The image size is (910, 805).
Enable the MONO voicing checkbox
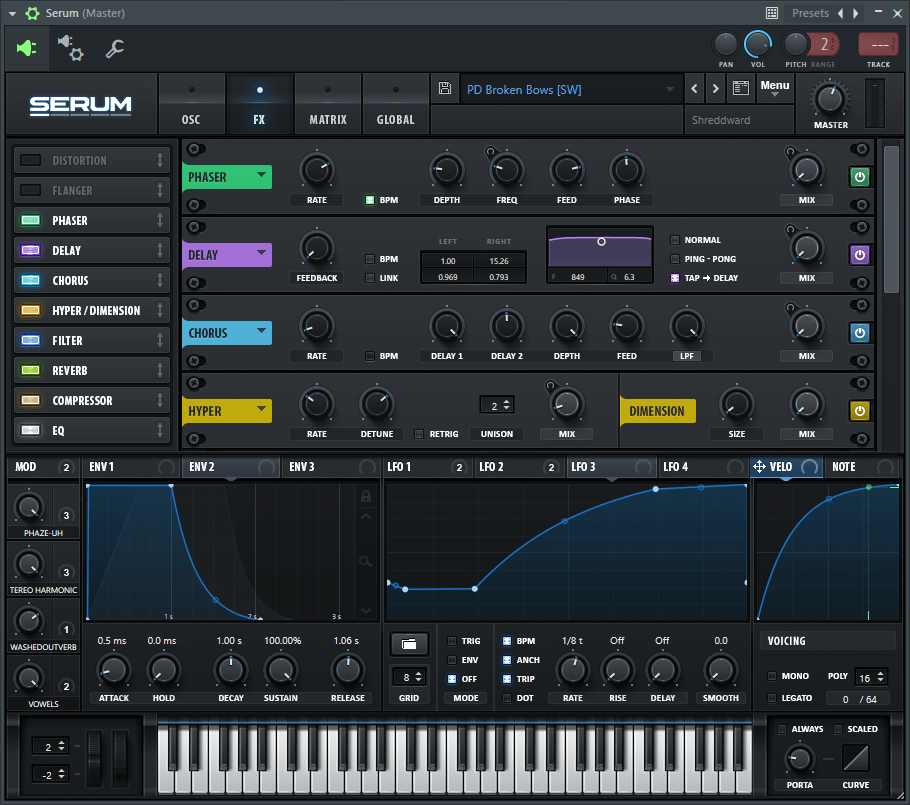click(x=772, y=676)
